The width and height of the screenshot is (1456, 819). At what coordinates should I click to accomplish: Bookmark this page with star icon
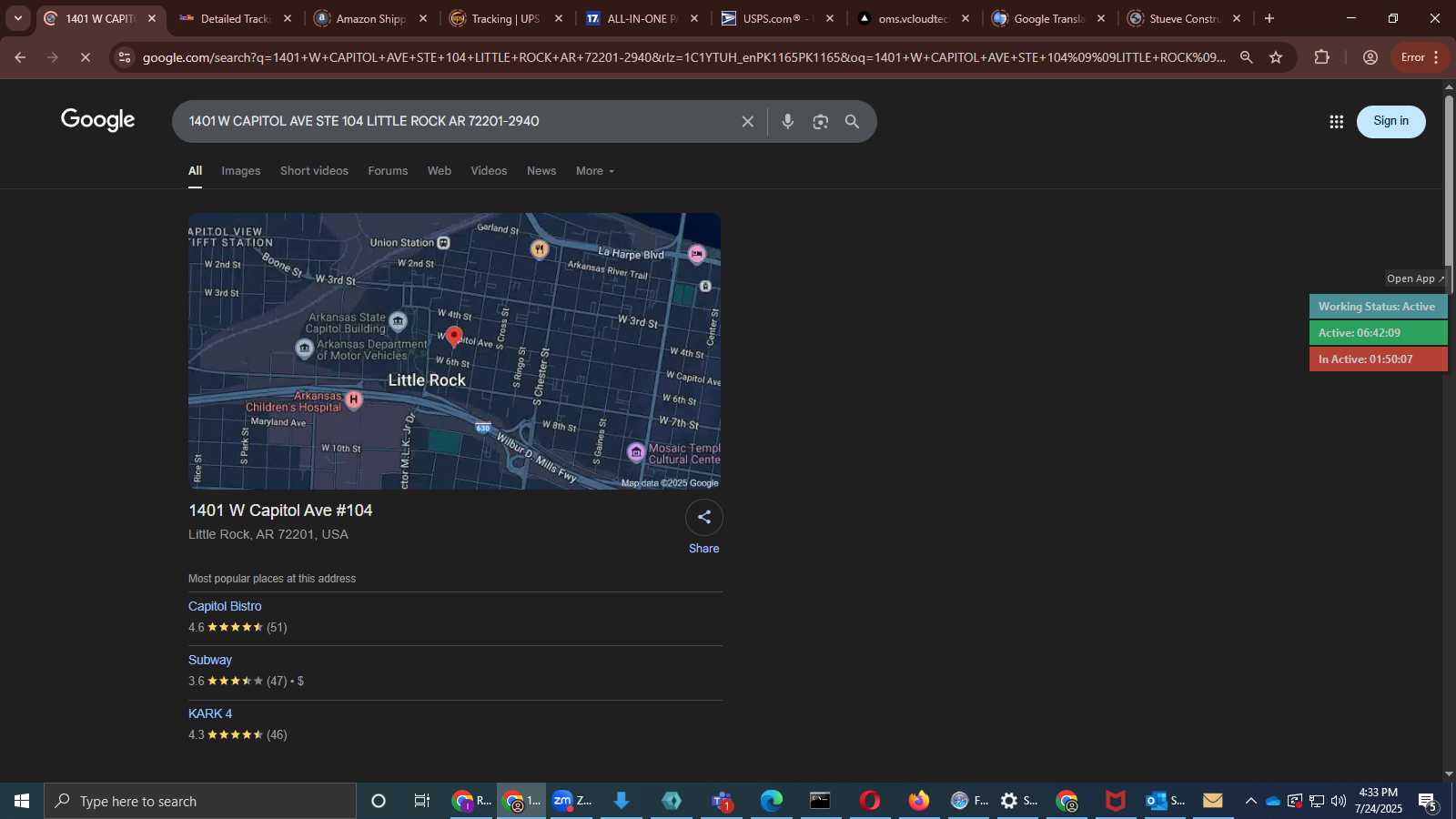point(1276,57)
